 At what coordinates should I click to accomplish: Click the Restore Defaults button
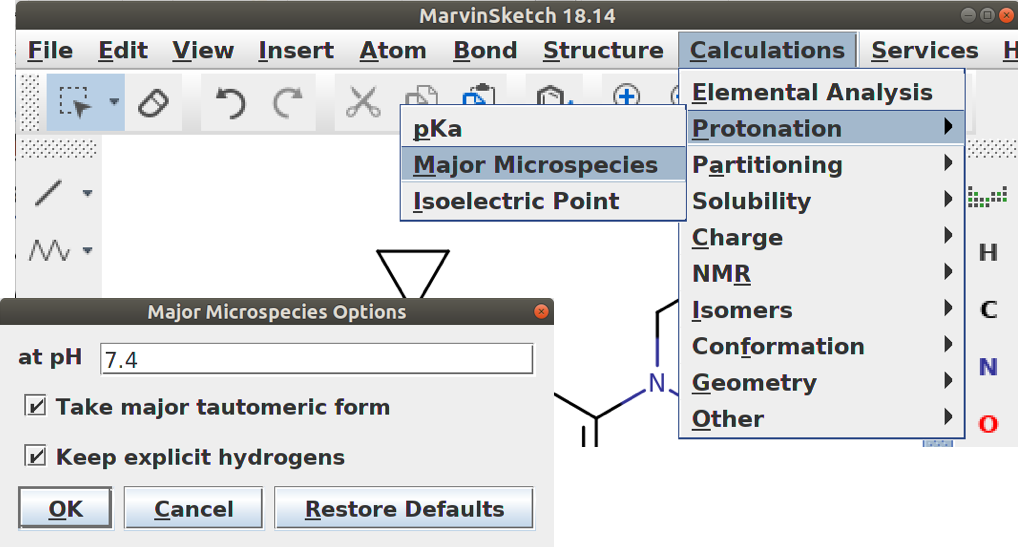404,509
